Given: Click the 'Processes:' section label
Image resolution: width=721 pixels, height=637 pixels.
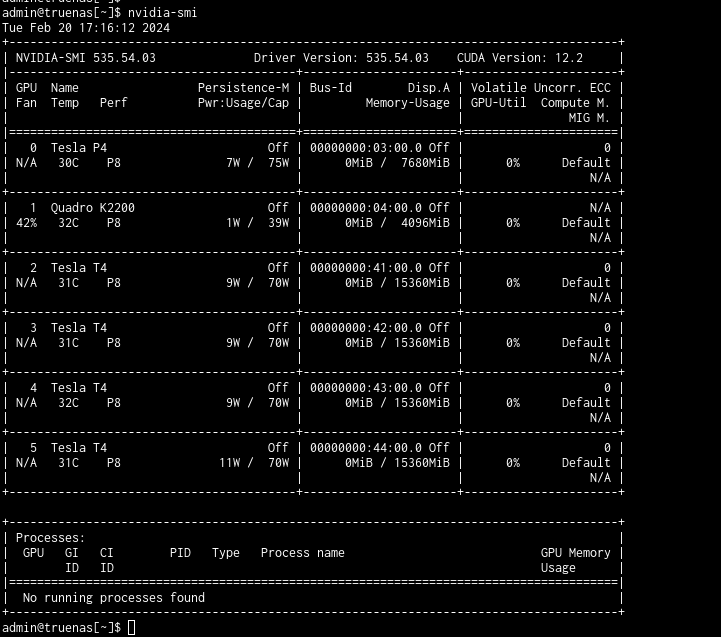Looking at the screenshot, I should 51,538.
